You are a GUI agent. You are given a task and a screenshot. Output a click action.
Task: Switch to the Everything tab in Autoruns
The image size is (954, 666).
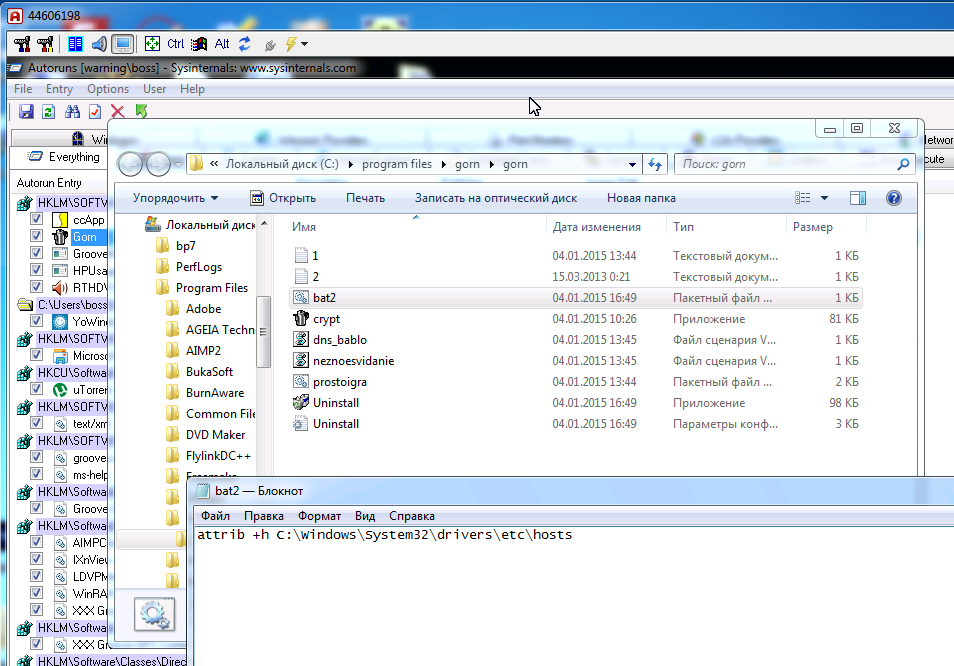[x=64, y=157]
